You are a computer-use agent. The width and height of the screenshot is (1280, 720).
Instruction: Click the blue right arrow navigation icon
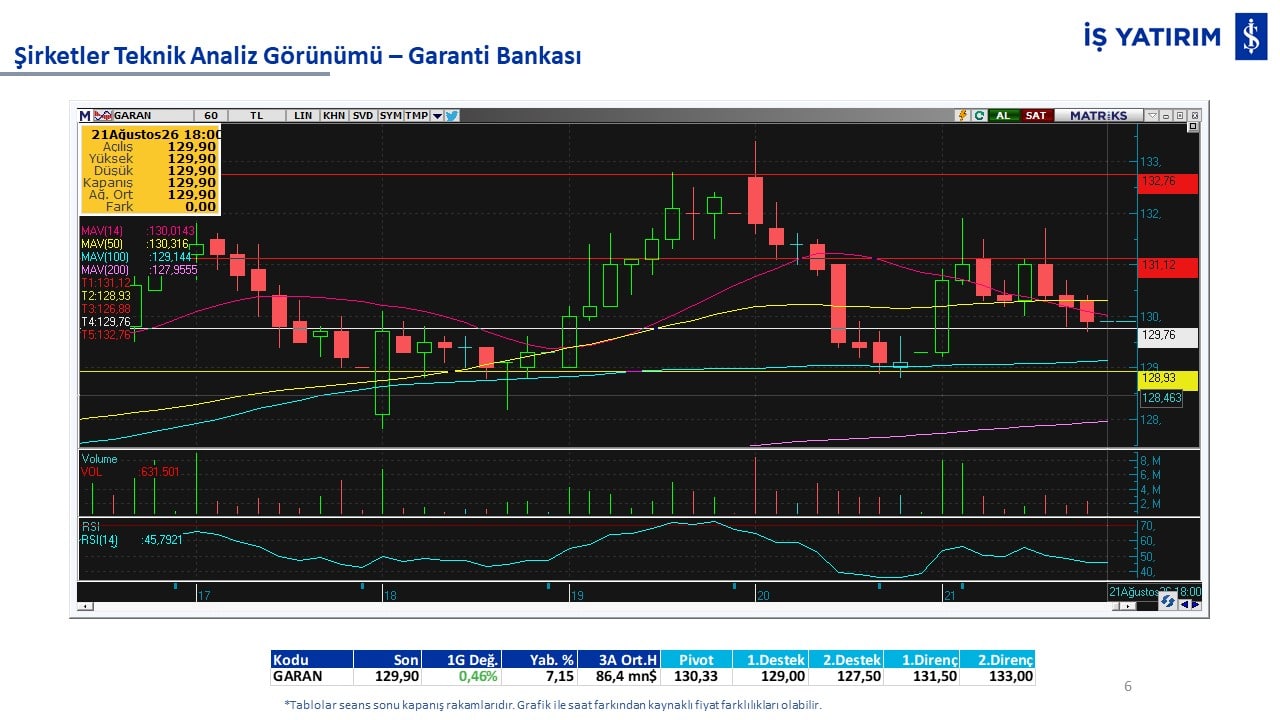pos(1195,603)
